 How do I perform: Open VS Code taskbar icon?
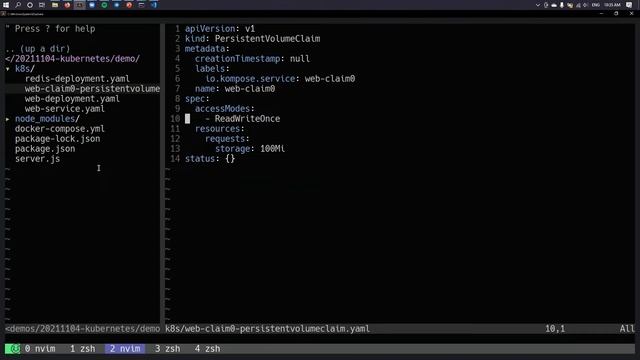154,5
